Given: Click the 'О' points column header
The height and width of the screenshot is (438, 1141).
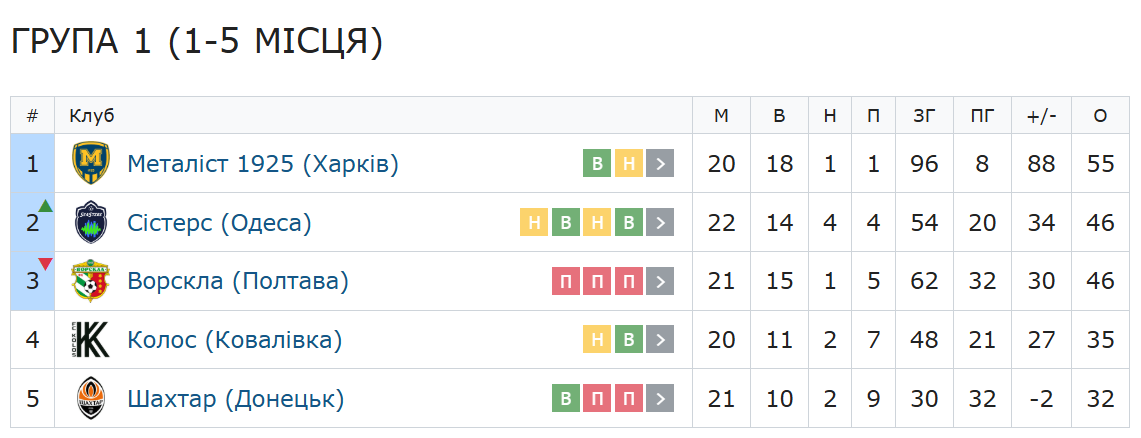Looking at the screenshot, I should [1100, 116].
